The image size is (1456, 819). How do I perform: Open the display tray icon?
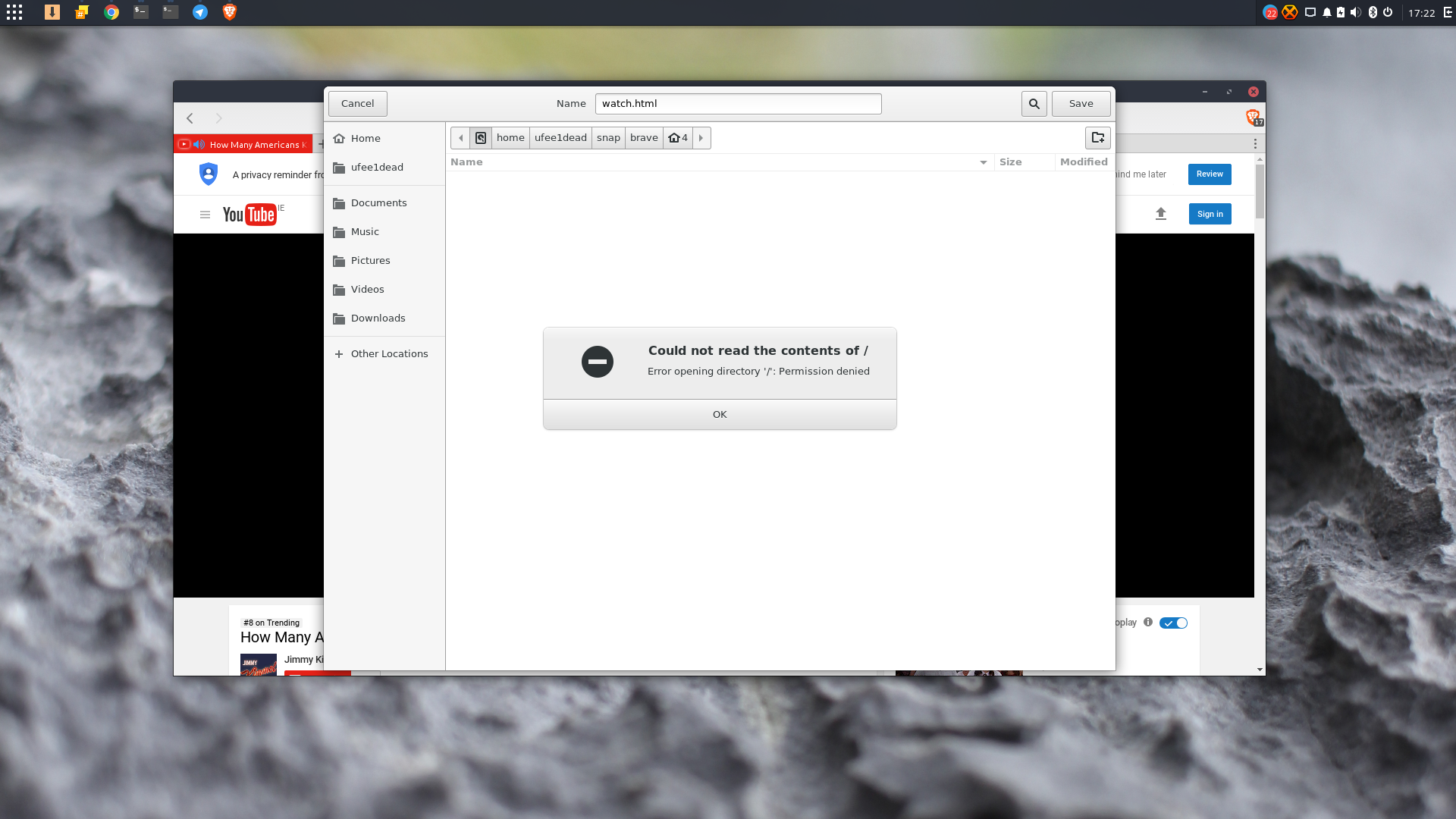click(1310, 12)
